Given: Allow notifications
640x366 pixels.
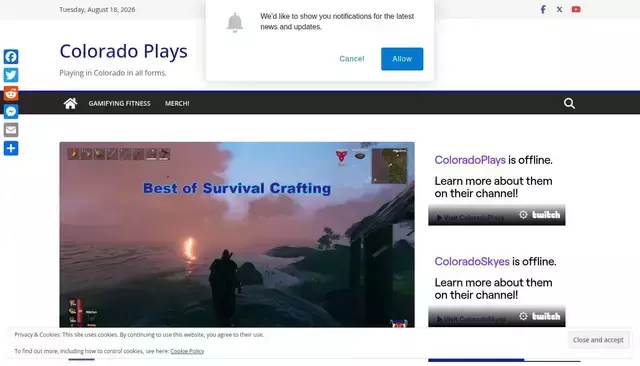Looking at the screenshot, I should click(402, 59).
